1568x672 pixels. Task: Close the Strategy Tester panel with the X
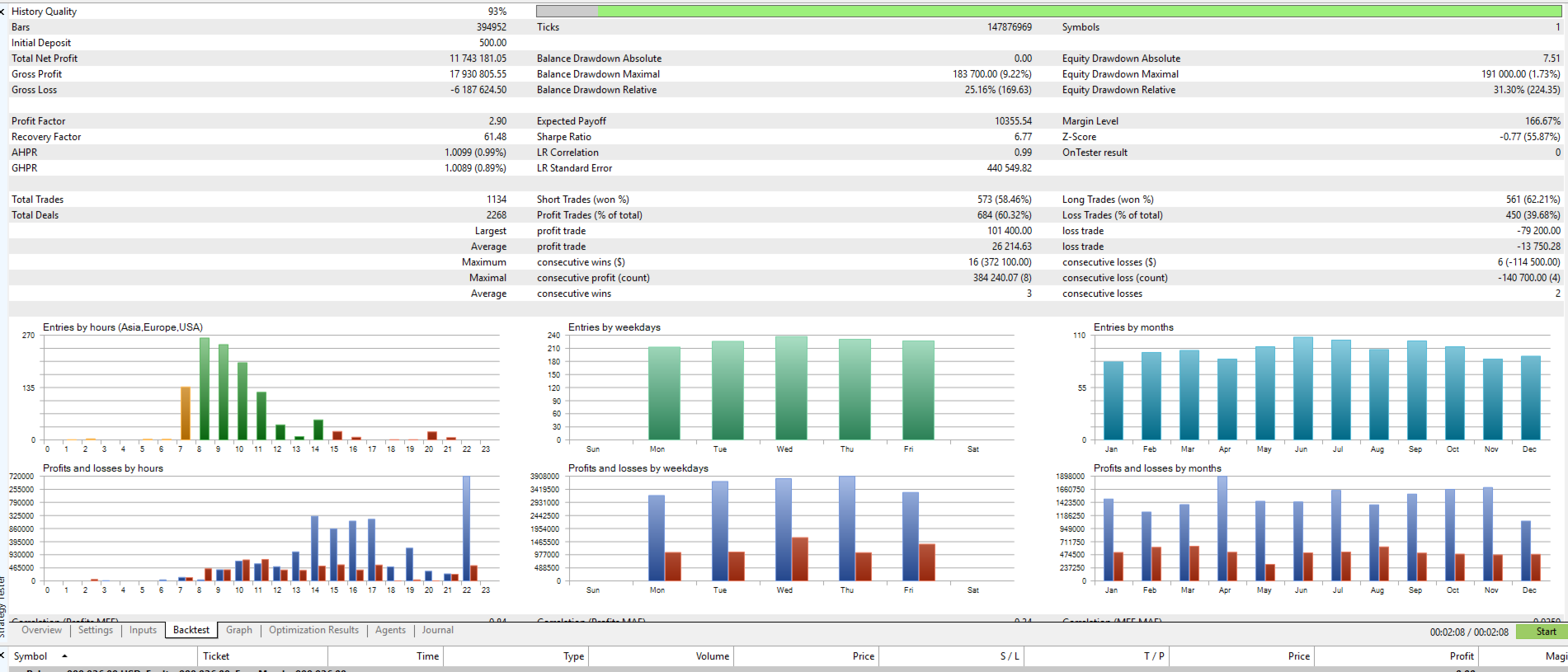[x=2, y=12]
